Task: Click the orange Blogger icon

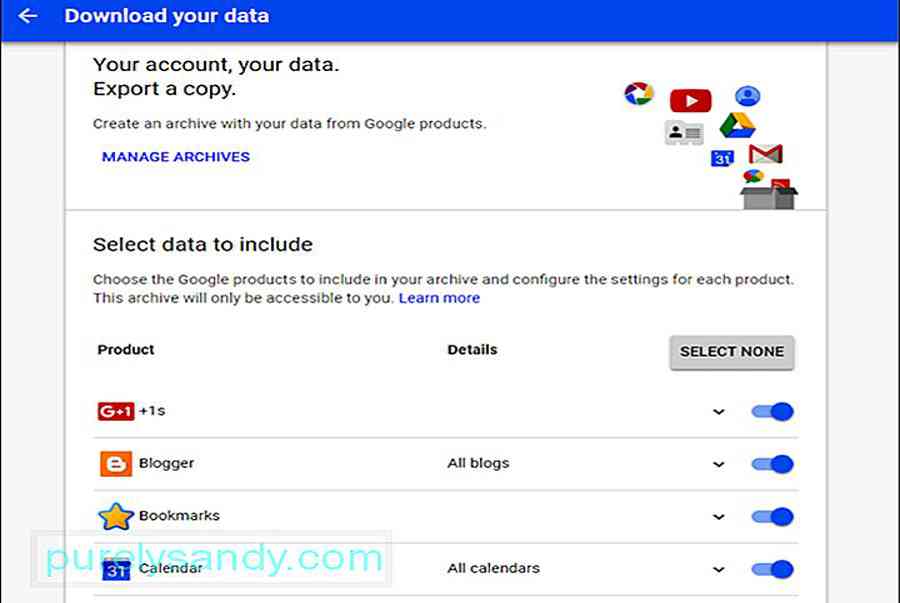Action: 115,464
